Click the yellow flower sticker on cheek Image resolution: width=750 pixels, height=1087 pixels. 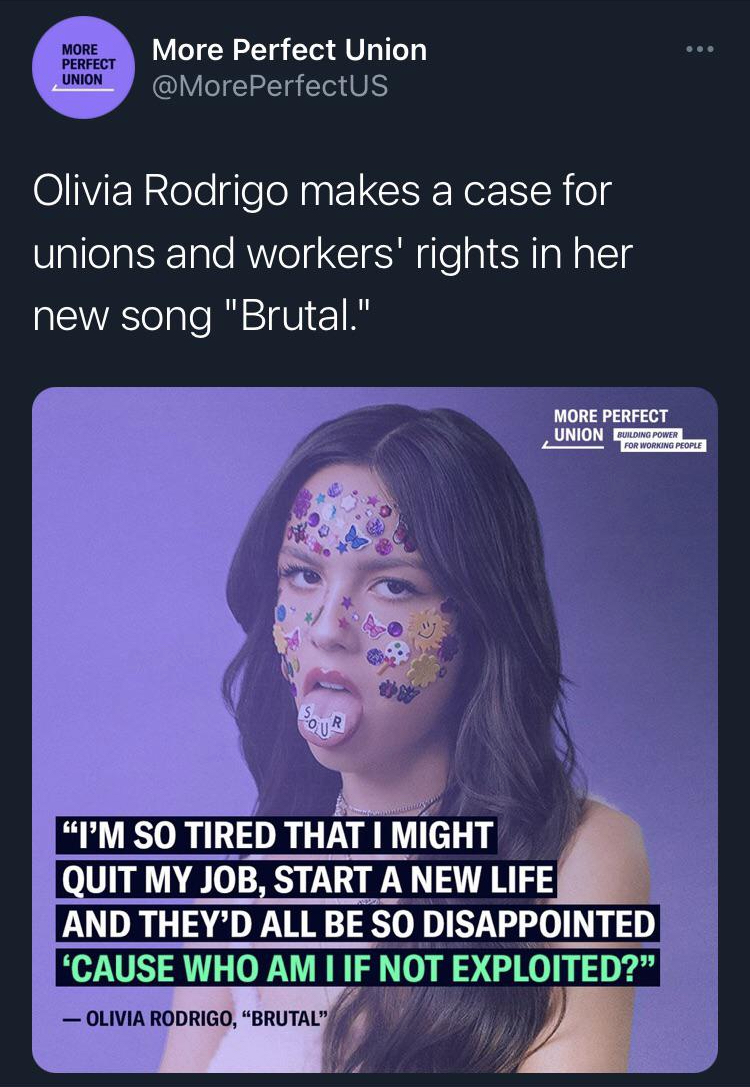[x=424, y=668]
